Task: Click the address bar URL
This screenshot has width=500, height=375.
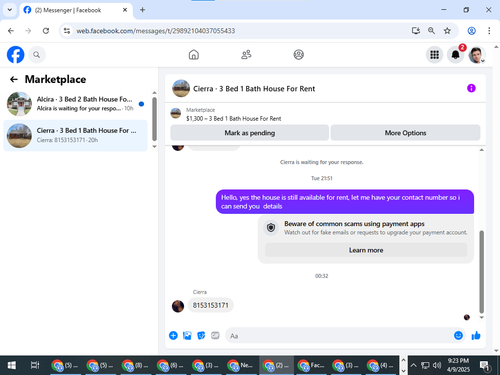Action: pyautogui.click(x=156, y=31)
